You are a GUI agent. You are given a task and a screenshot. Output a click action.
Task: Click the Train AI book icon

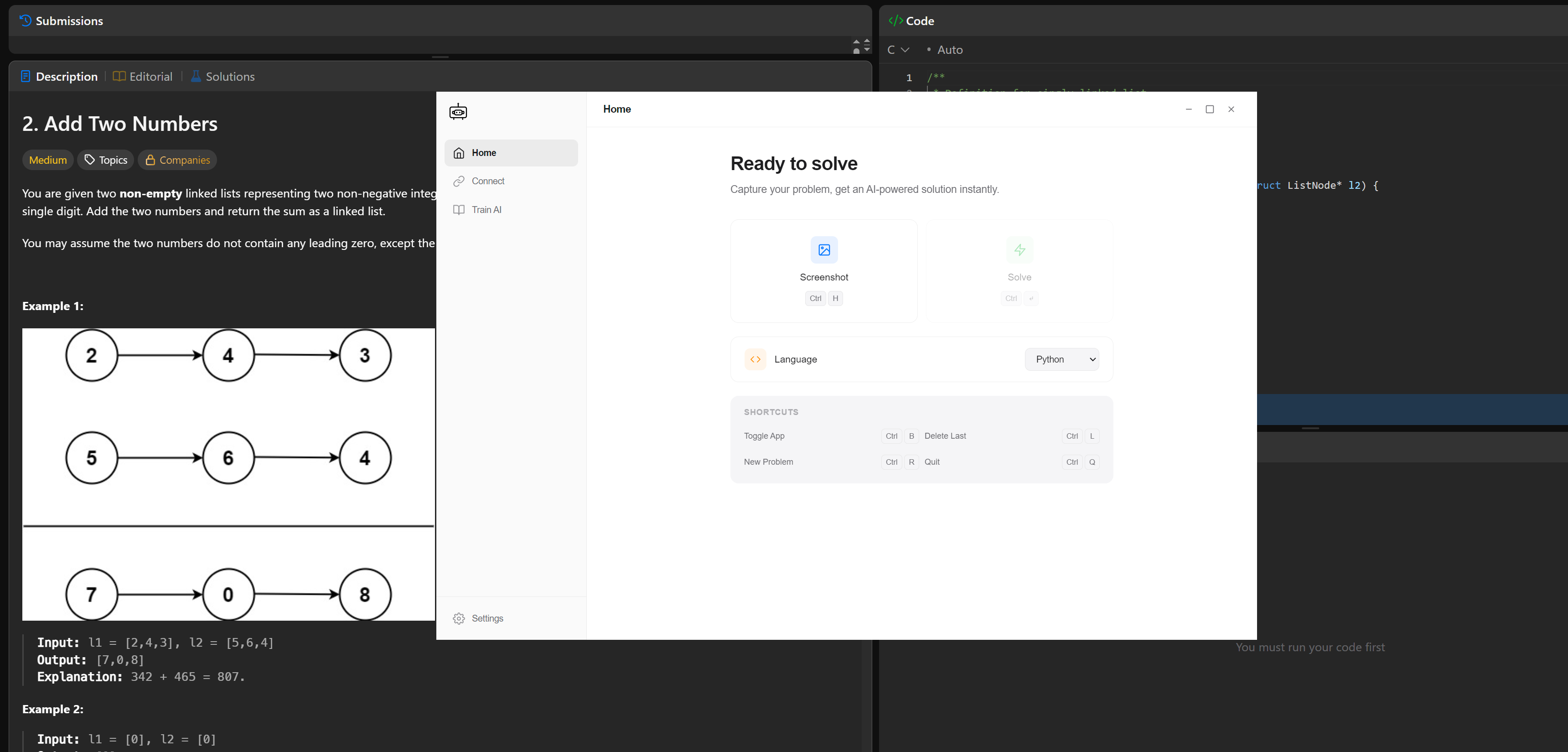[458, 209]
